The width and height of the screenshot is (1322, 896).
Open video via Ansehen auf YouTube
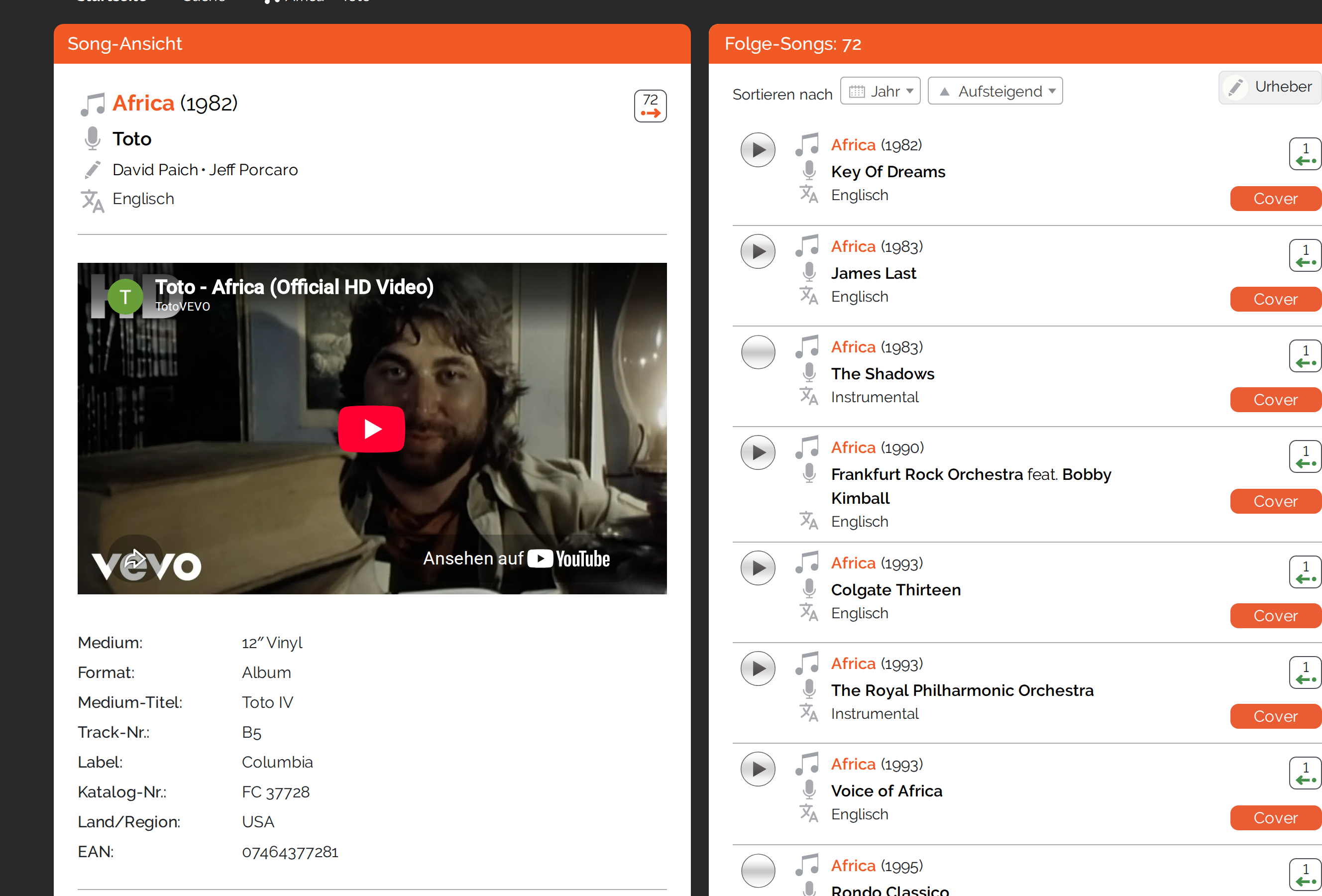coord(517,559)
